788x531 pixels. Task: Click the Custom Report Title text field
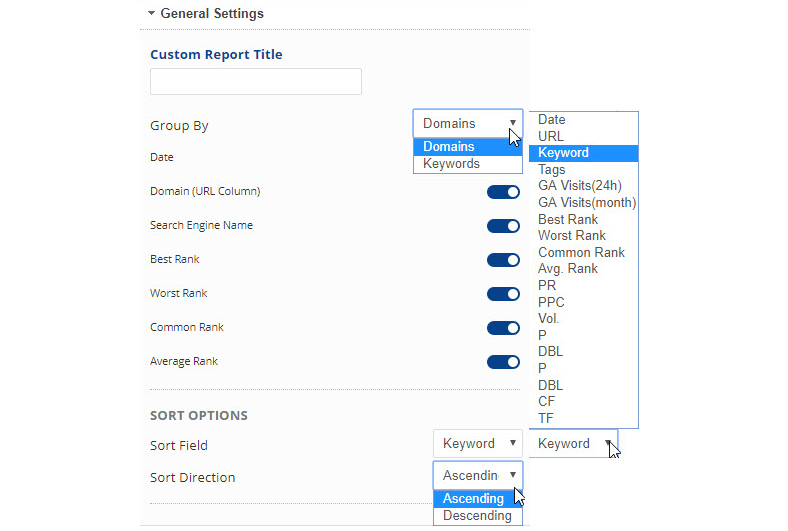(255, 82)
